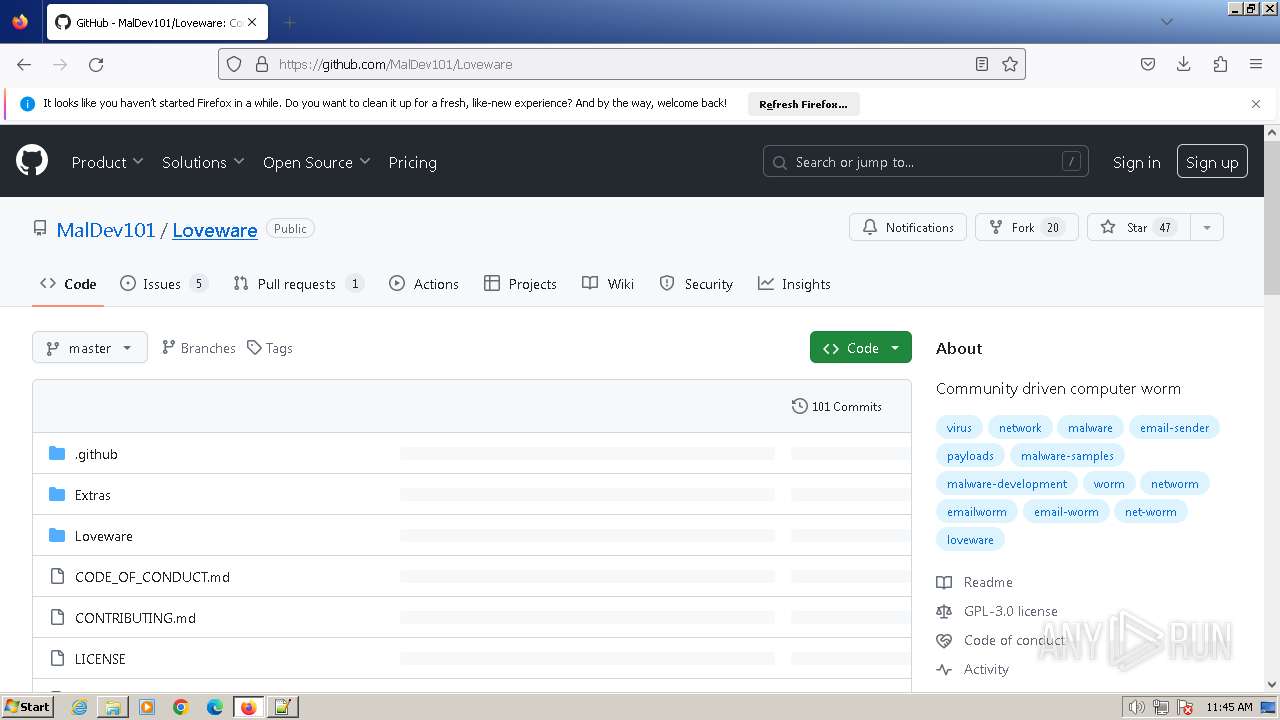The image size is (1280, 720).
Task: Open GPL-3.0 license link
Action: [x=997, y=611]
